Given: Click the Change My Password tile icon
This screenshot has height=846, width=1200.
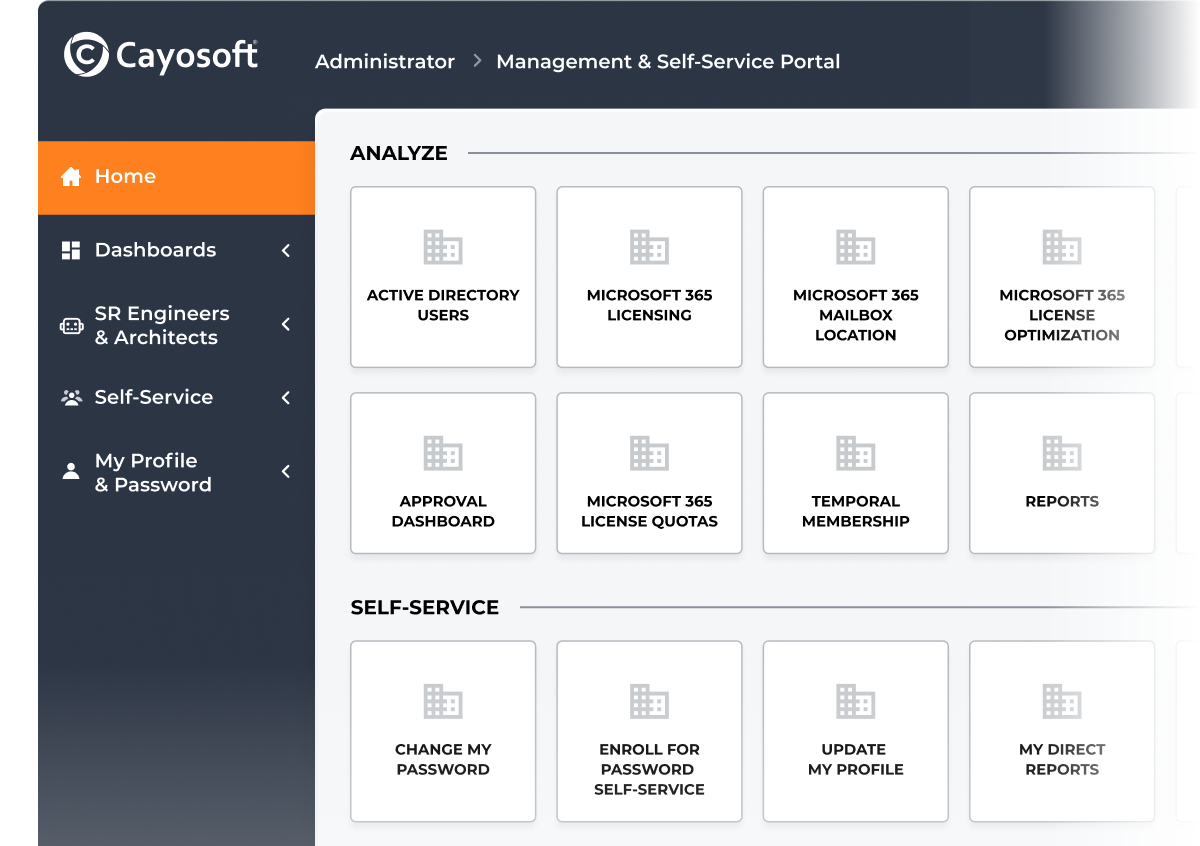Looking at the screenshot, I should pyautogui.click(x=443, y=701).
